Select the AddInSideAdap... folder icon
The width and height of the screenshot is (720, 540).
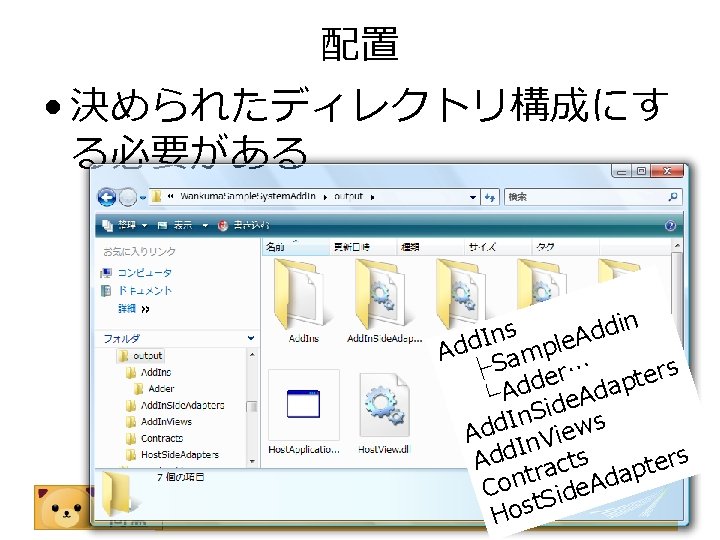pyautogui.click(x=384, y=294)
